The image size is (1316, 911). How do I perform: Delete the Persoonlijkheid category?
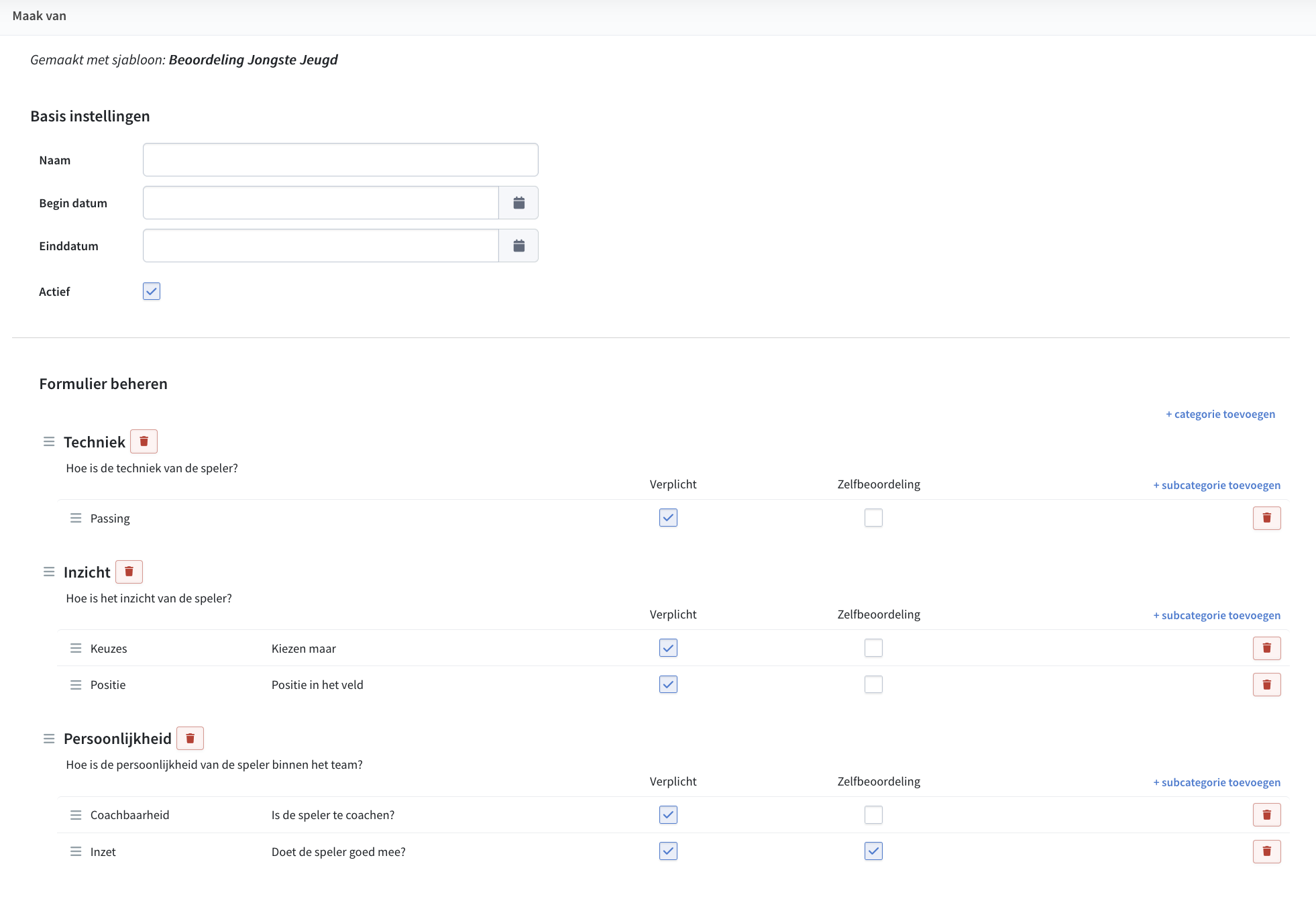click(x=190, y=738)
